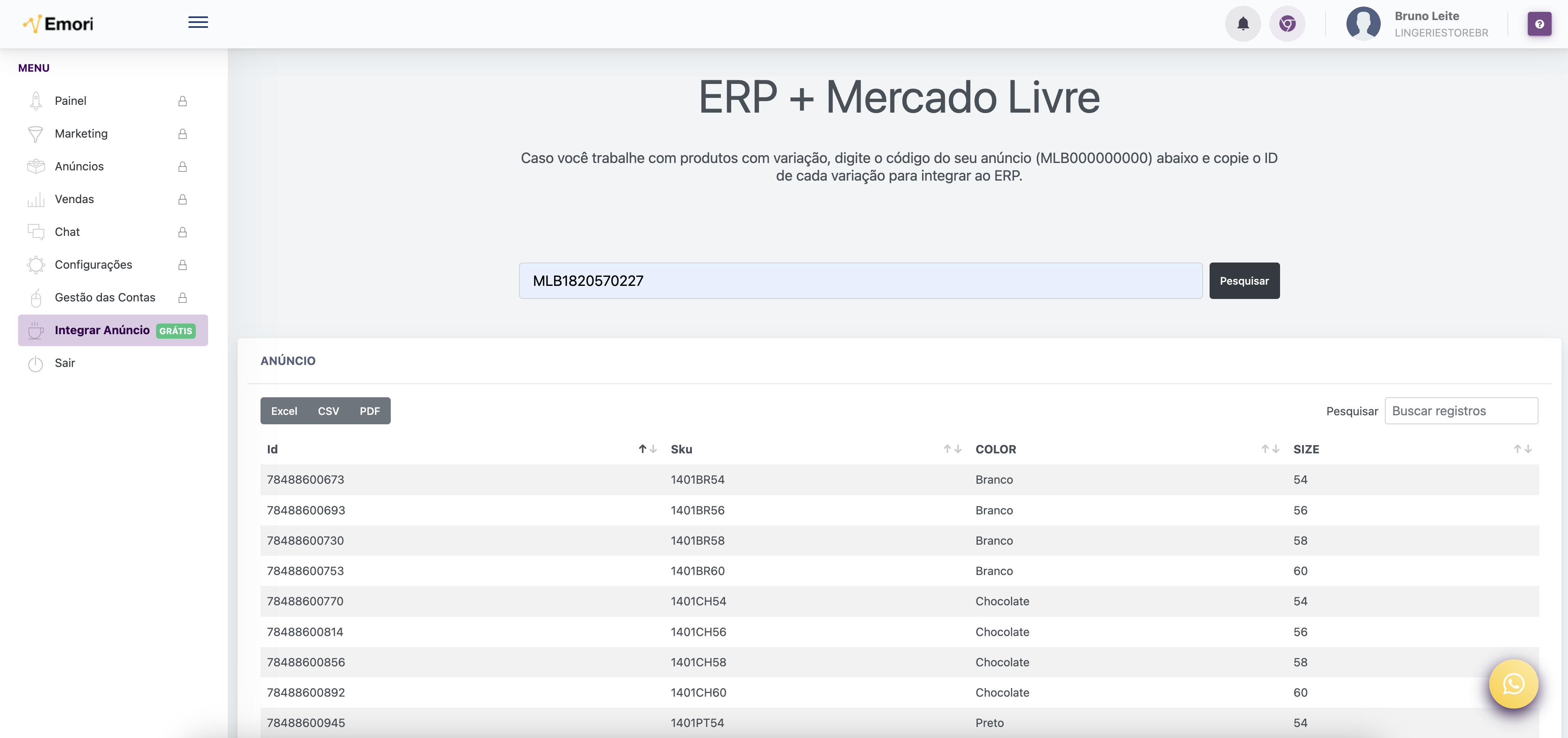Click the Id column header text
The image size is (1568, 738).
coord(272,449)
